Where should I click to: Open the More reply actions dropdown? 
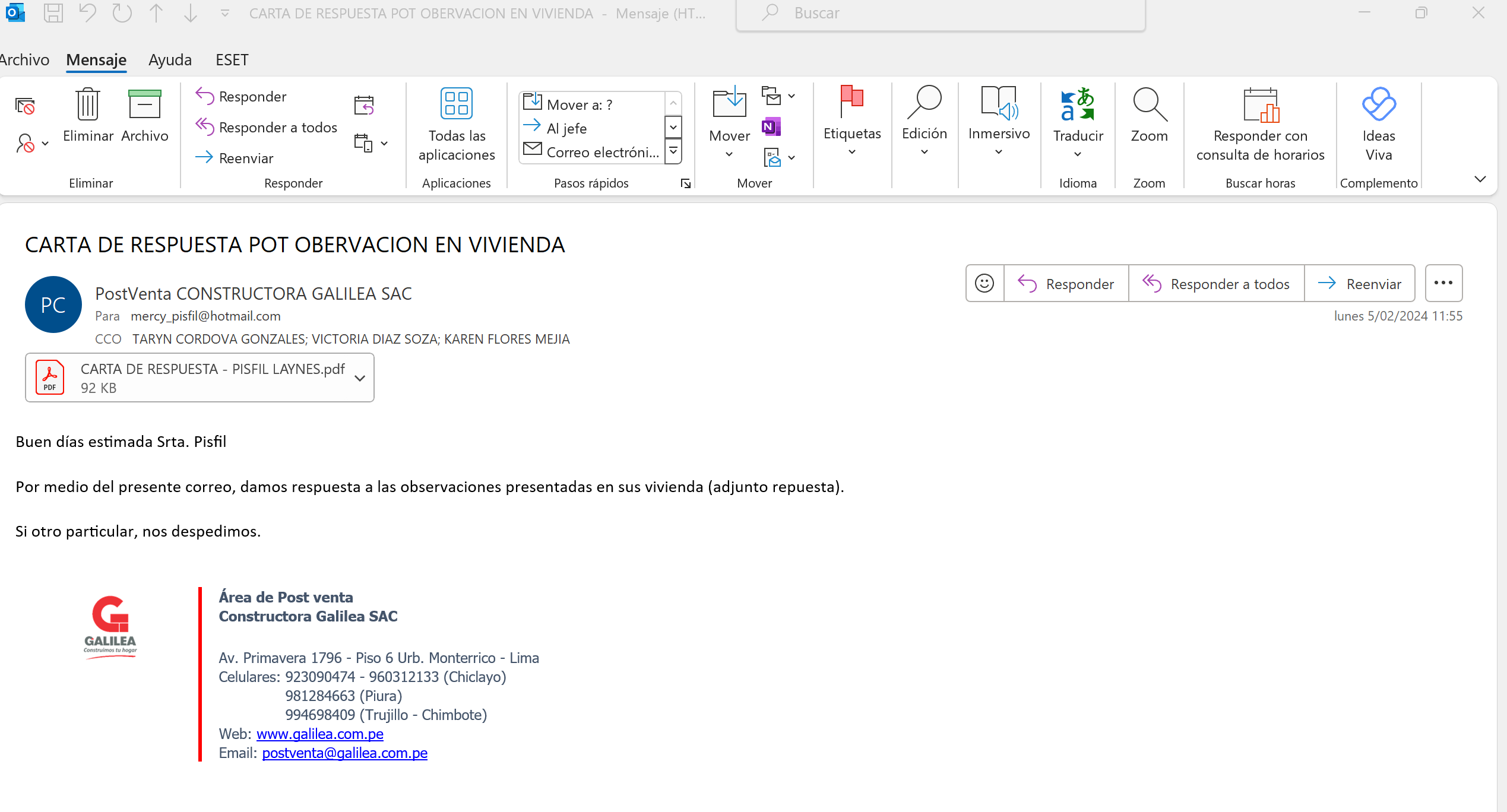point(371,143)
